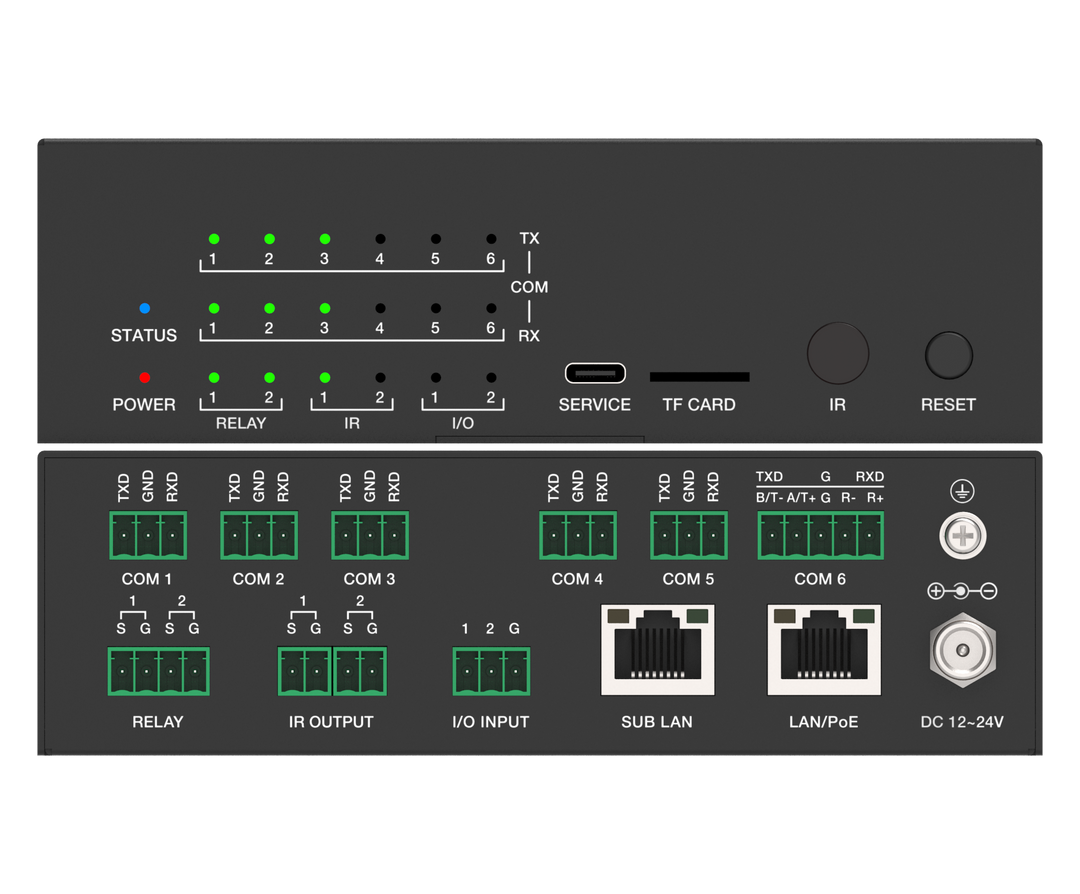Click the round IR receiver window

(838, 353)
